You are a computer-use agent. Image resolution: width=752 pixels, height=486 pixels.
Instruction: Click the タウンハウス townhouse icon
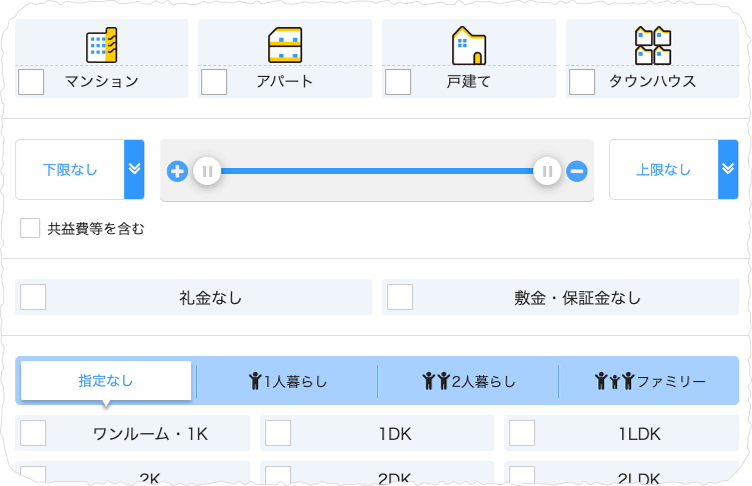(652, 45)
